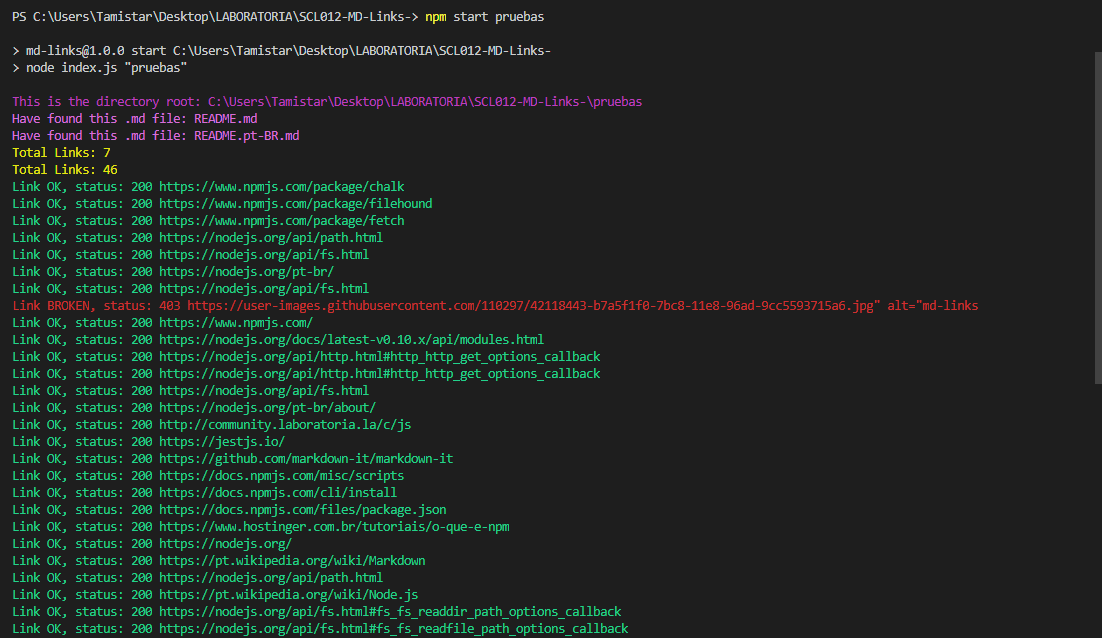This screenshot has height=638, width=1102.
Task: Open the https://www.npmjs.com/ homepage link
Action: (235, 323)
